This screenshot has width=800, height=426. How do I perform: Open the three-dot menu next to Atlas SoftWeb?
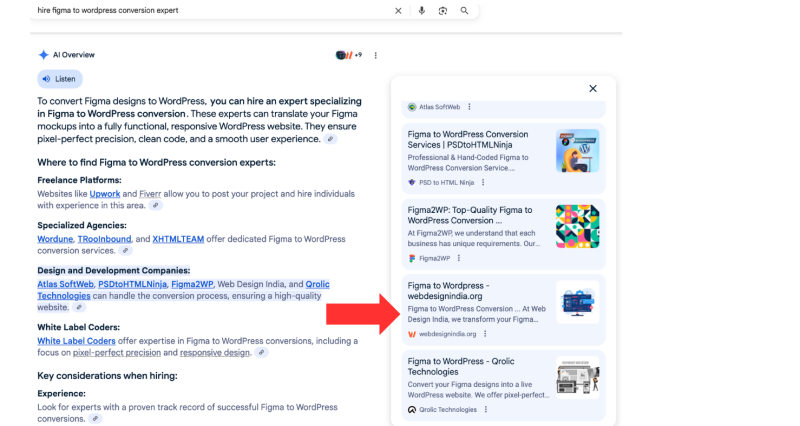coord(469,107)
